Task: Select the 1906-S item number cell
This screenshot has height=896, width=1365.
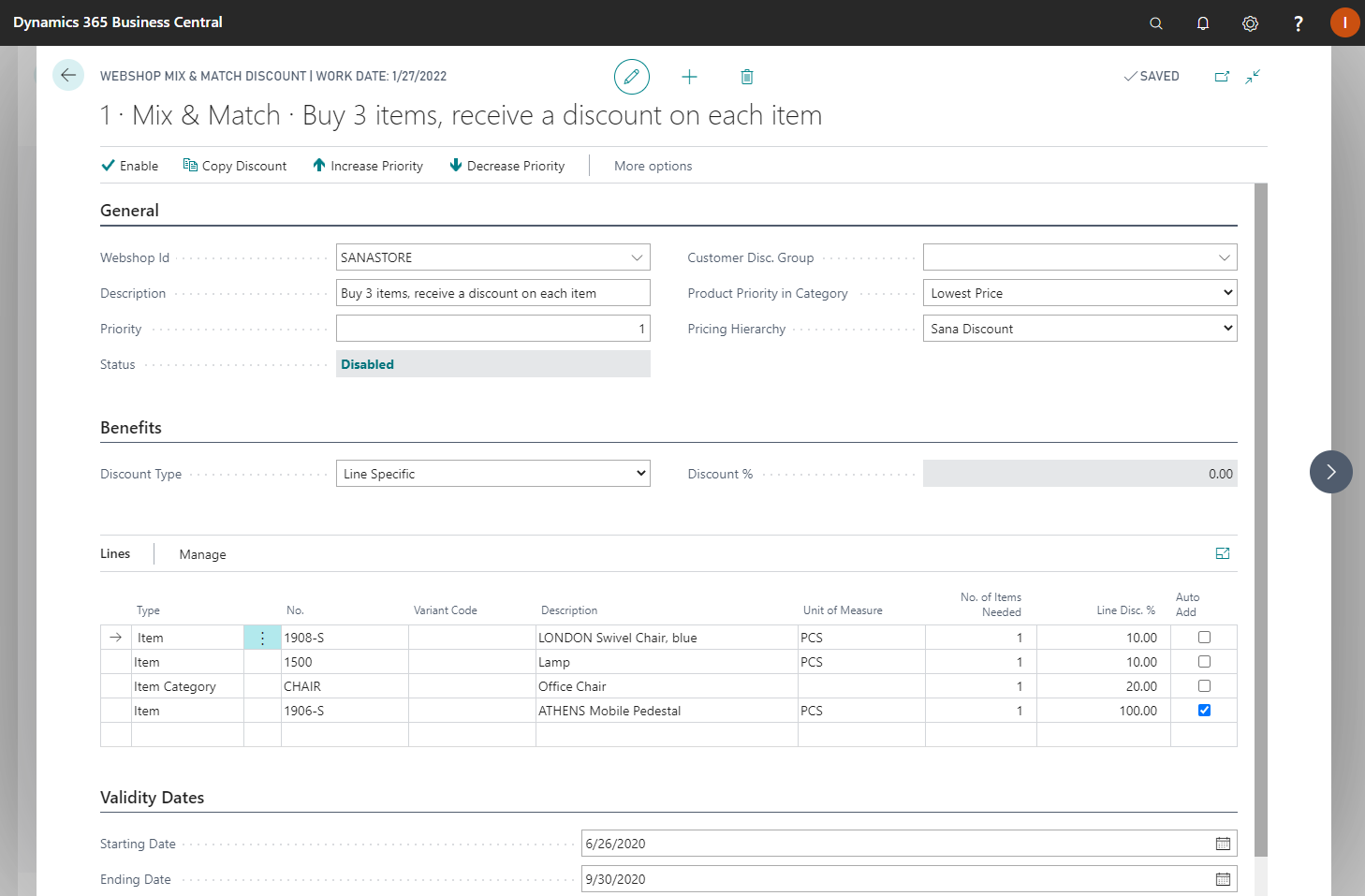Action: coord(345,711)
